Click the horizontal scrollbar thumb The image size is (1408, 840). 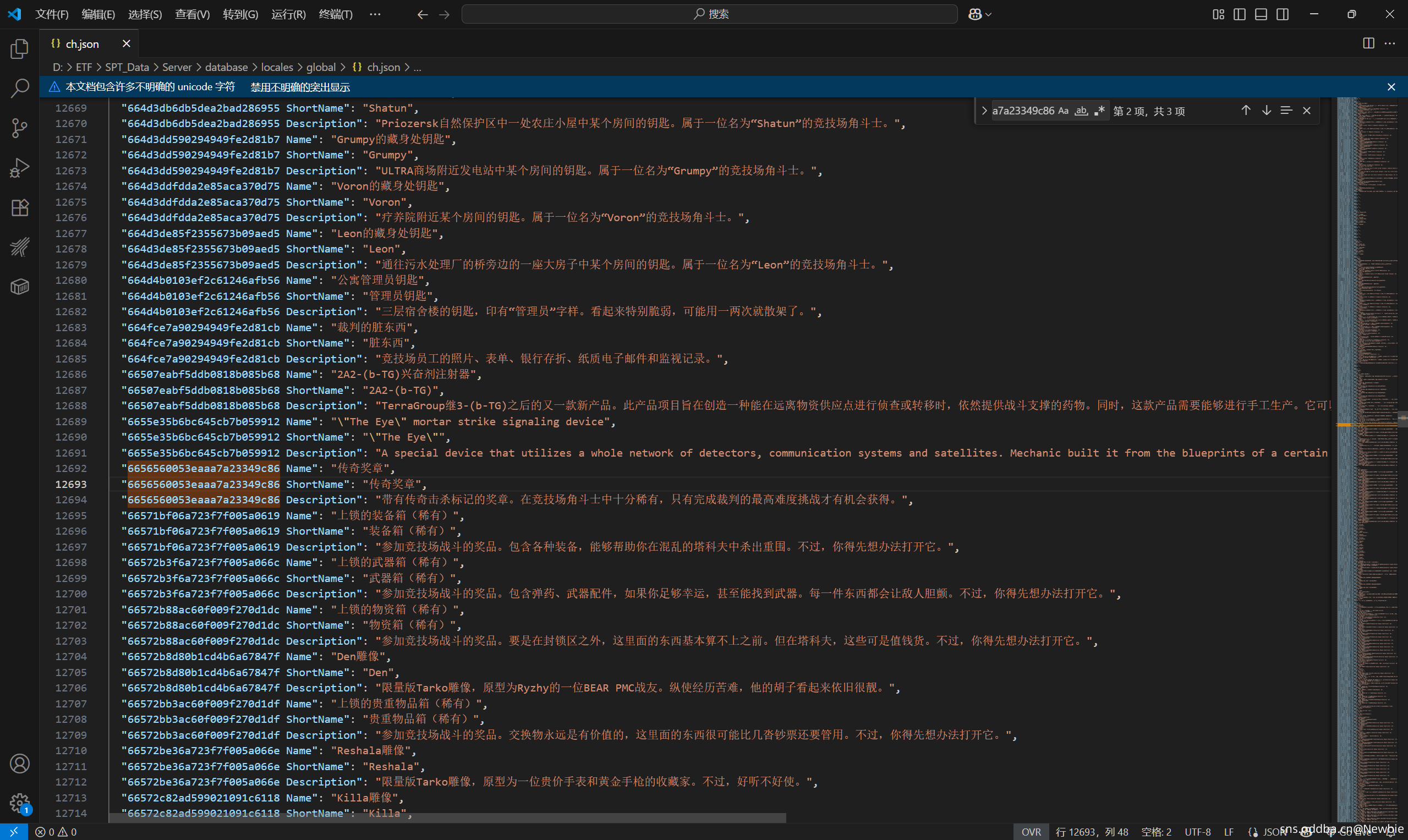pyautogui.click(x=447, y=818)
